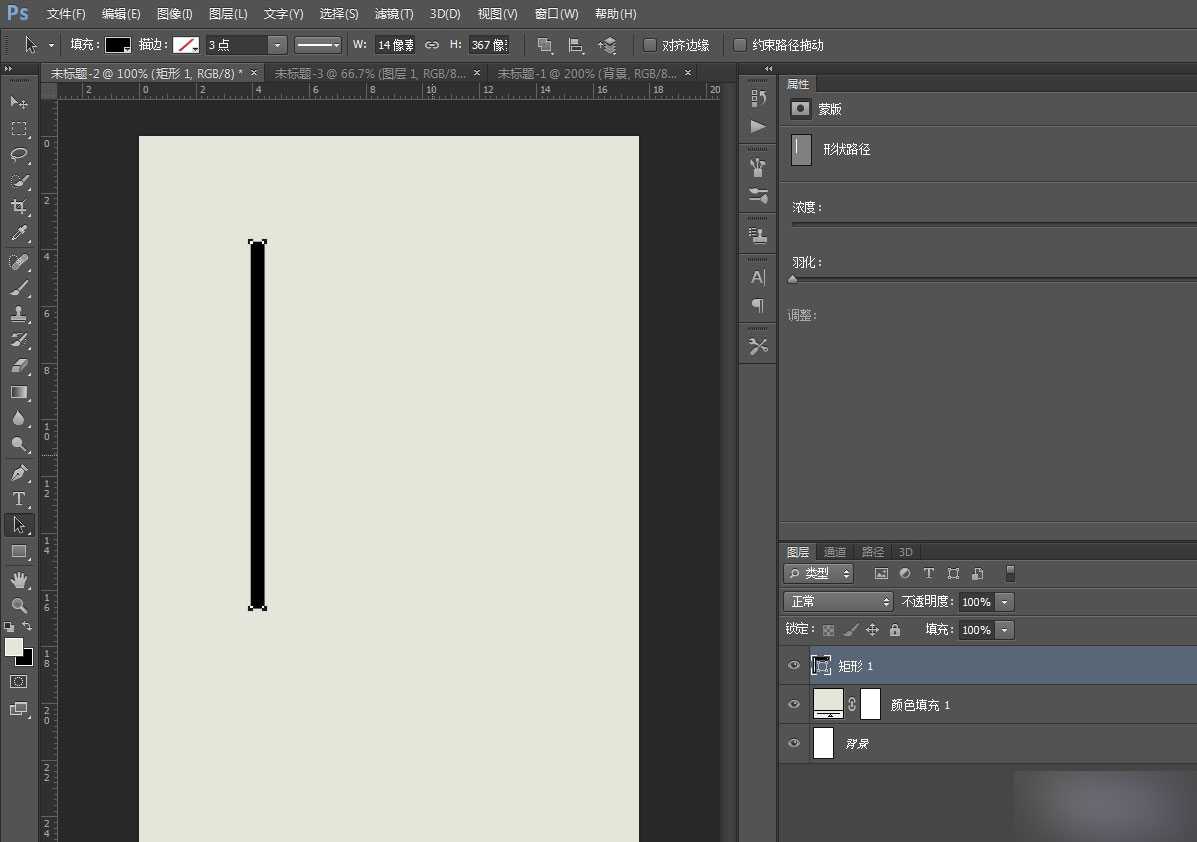Open the 滤镜(T) menu

pos(394,14)
